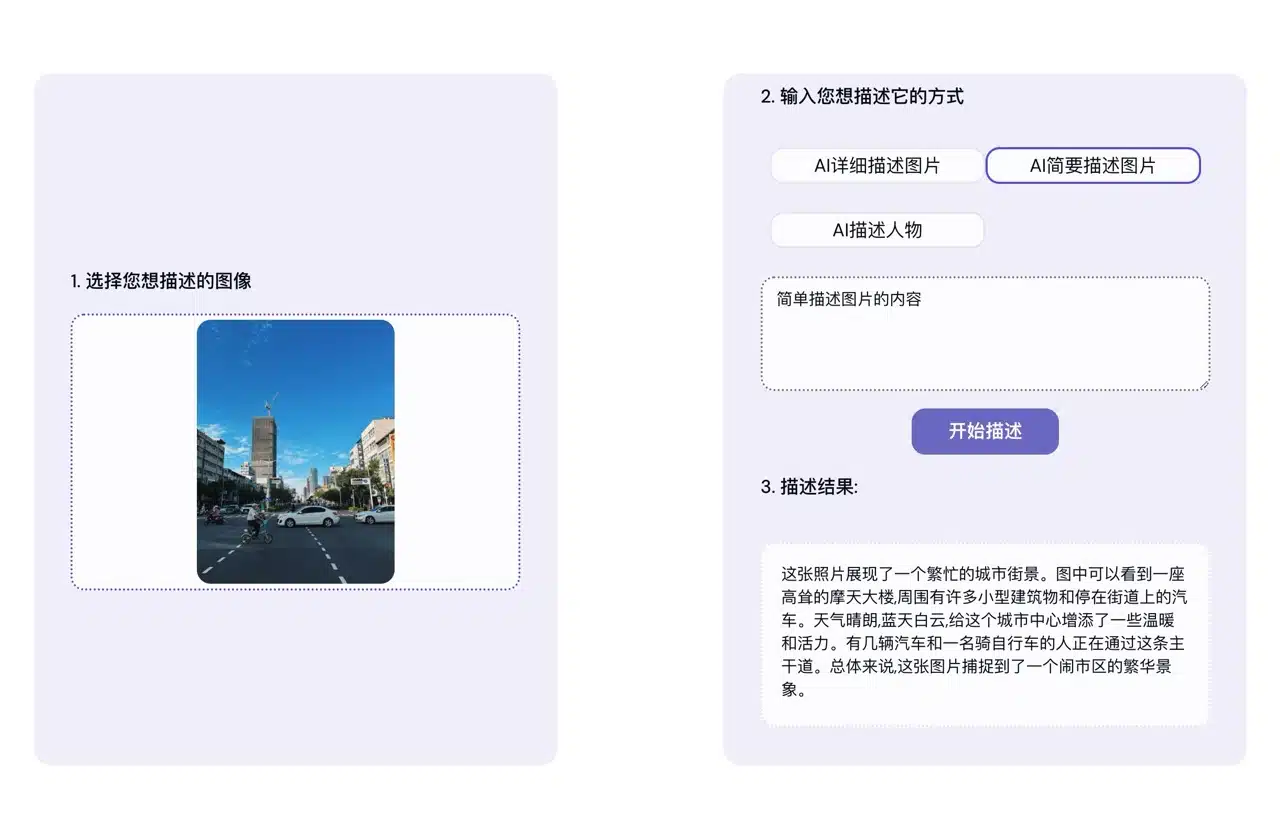Click the prompt text area resize handle
The image size is (1280, 840).
[1204, 384]
